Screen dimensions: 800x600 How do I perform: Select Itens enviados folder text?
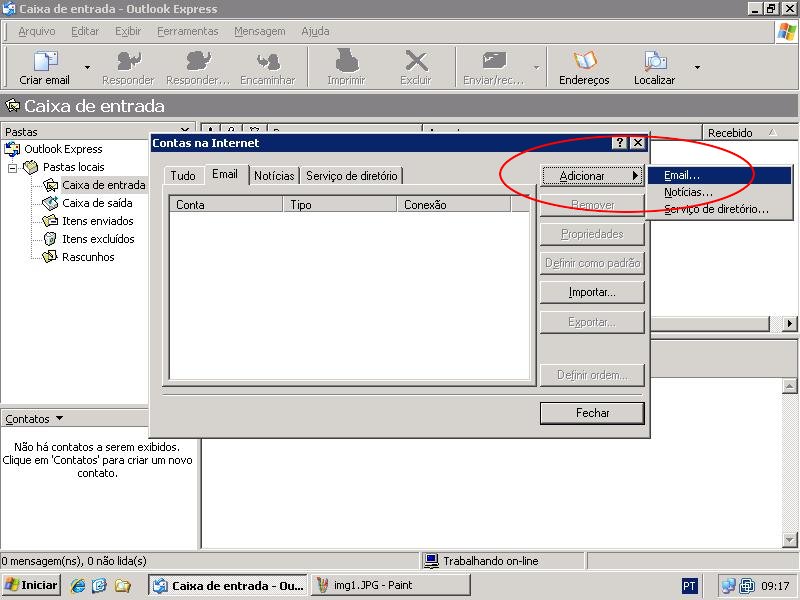point(97,221)
